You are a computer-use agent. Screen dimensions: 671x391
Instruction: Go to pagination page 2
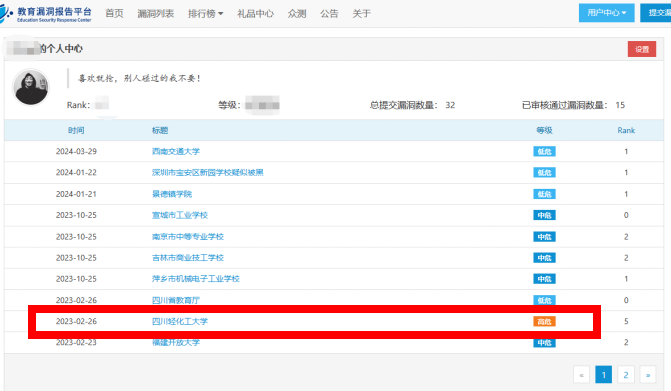[x=626, y=375]
